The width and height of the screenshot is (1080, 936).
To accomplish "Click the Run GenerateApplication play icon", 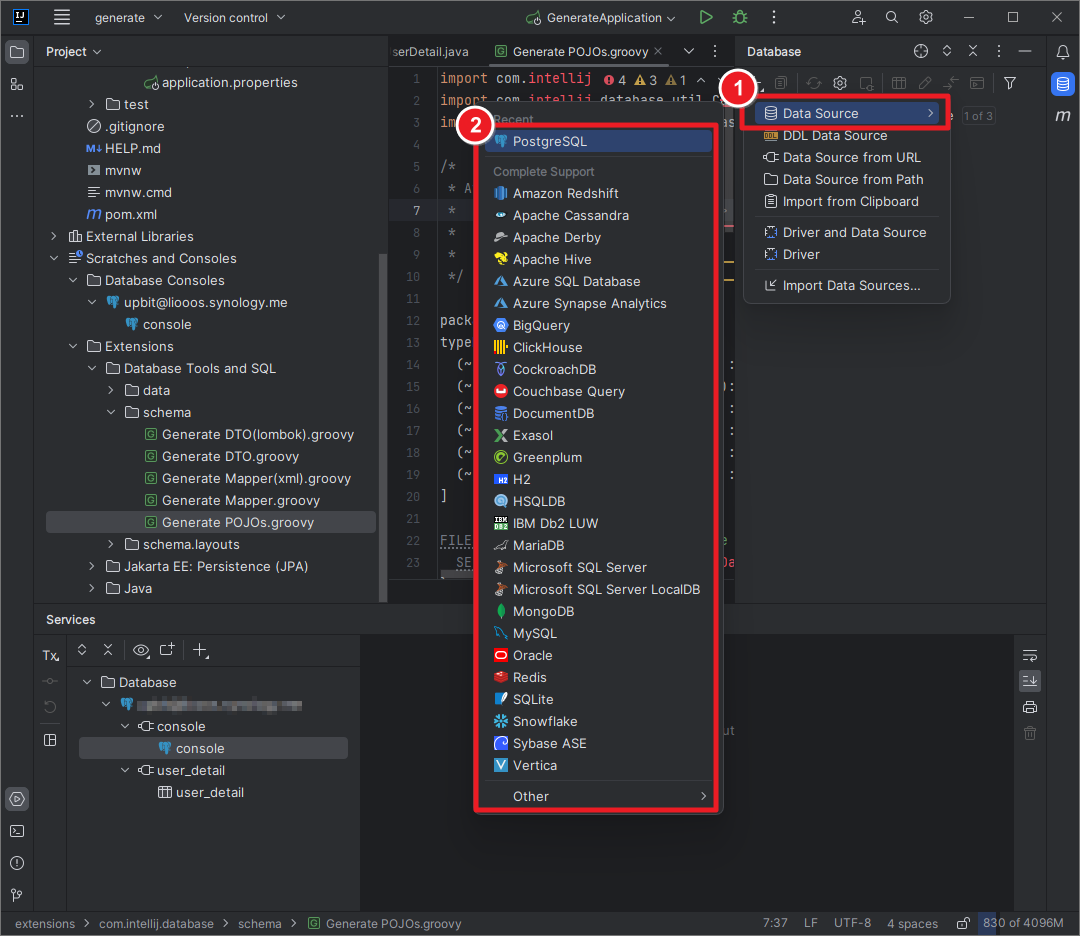I will pos(706,17).
